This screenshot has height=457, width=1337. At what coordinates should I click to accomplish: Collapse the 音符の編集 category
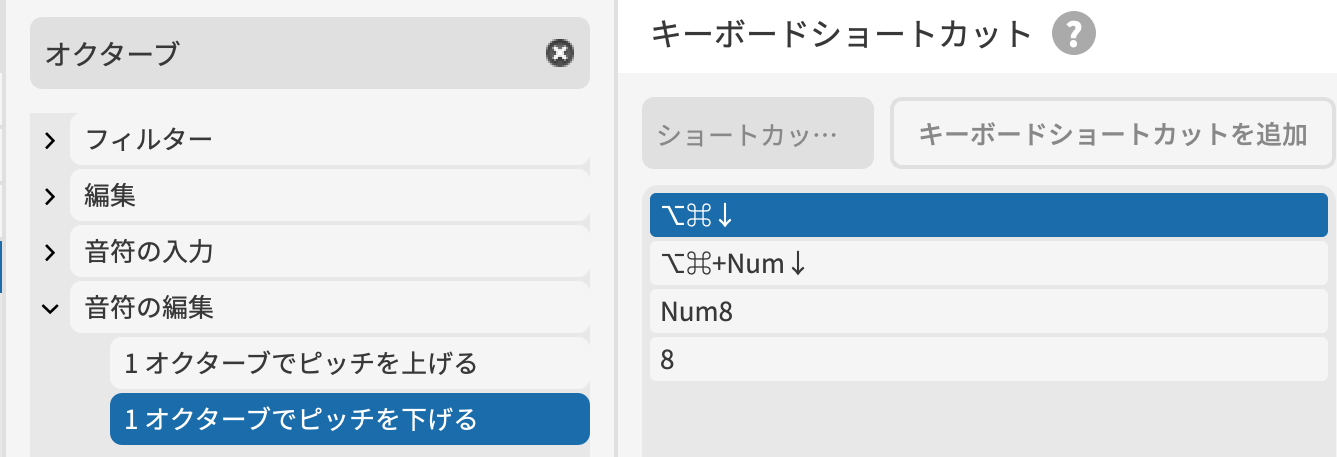(x=49, y=309)
